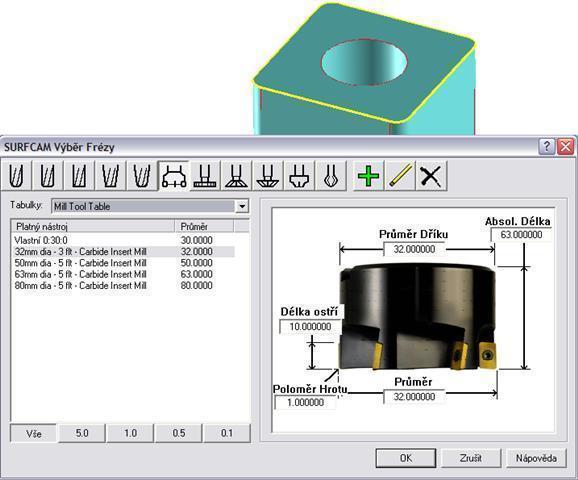
Task: Select the last lollipop cutter tool icon
Action: click(331, 176)
